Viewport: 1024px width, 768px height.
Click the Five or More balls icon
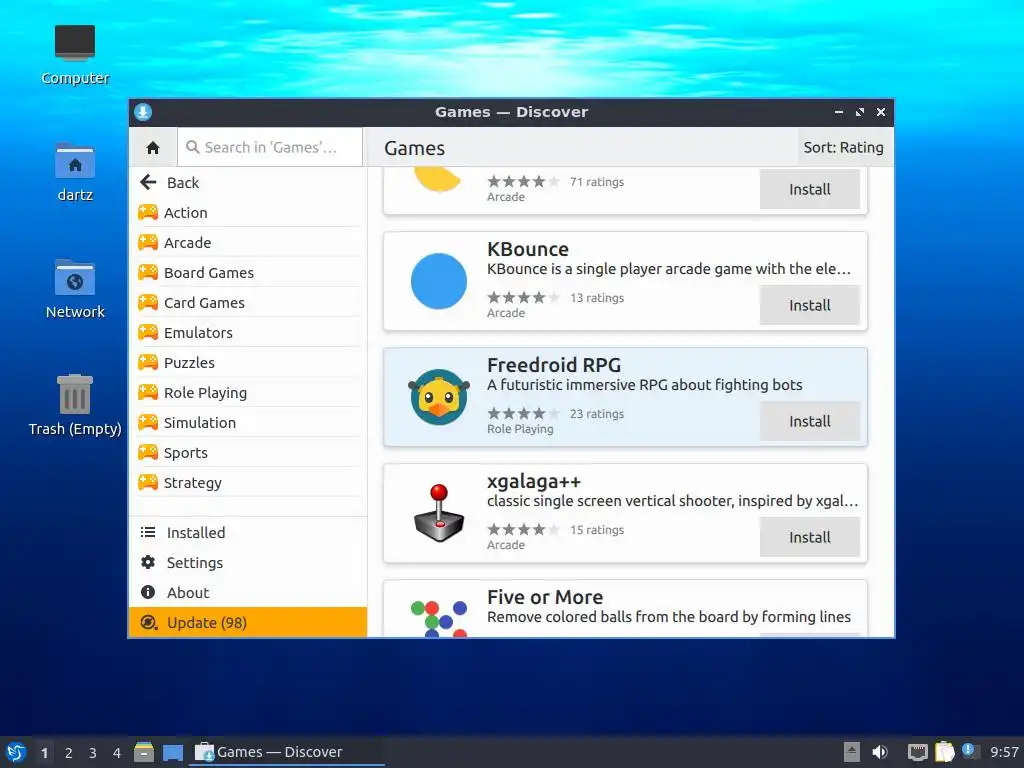(439, 618)
